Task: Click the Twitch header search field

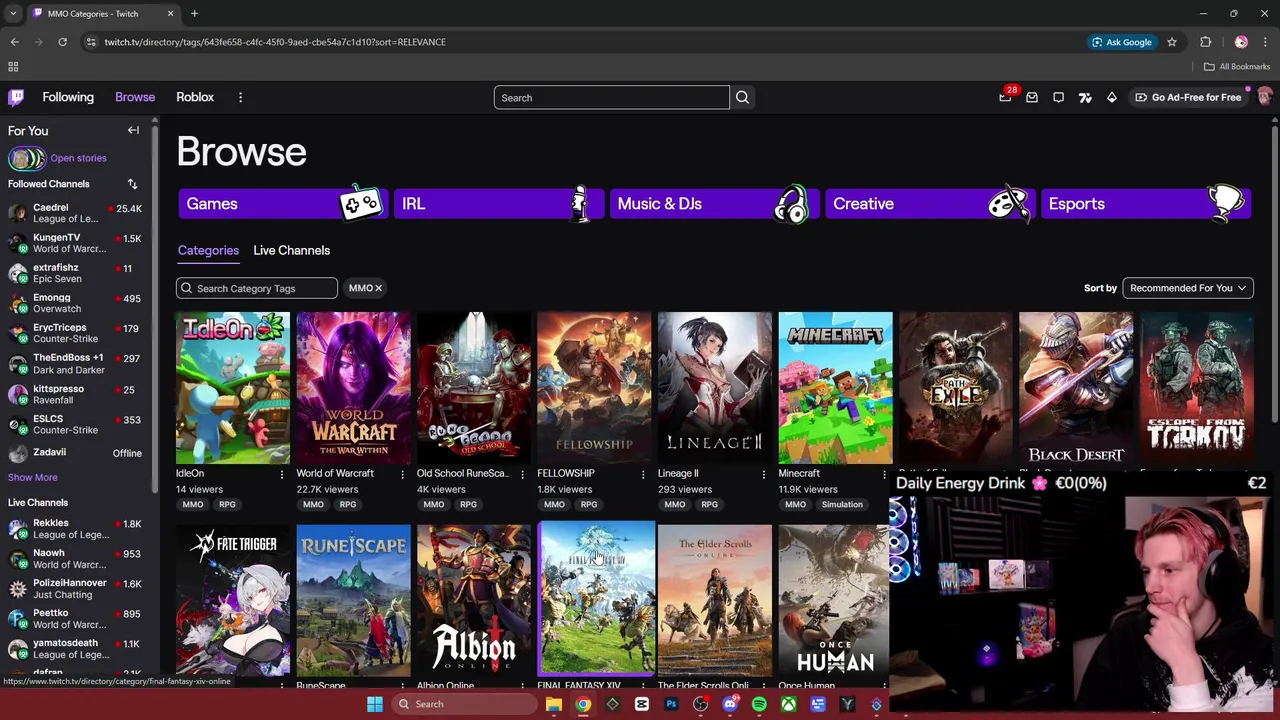Action: [x=612, y=97]
